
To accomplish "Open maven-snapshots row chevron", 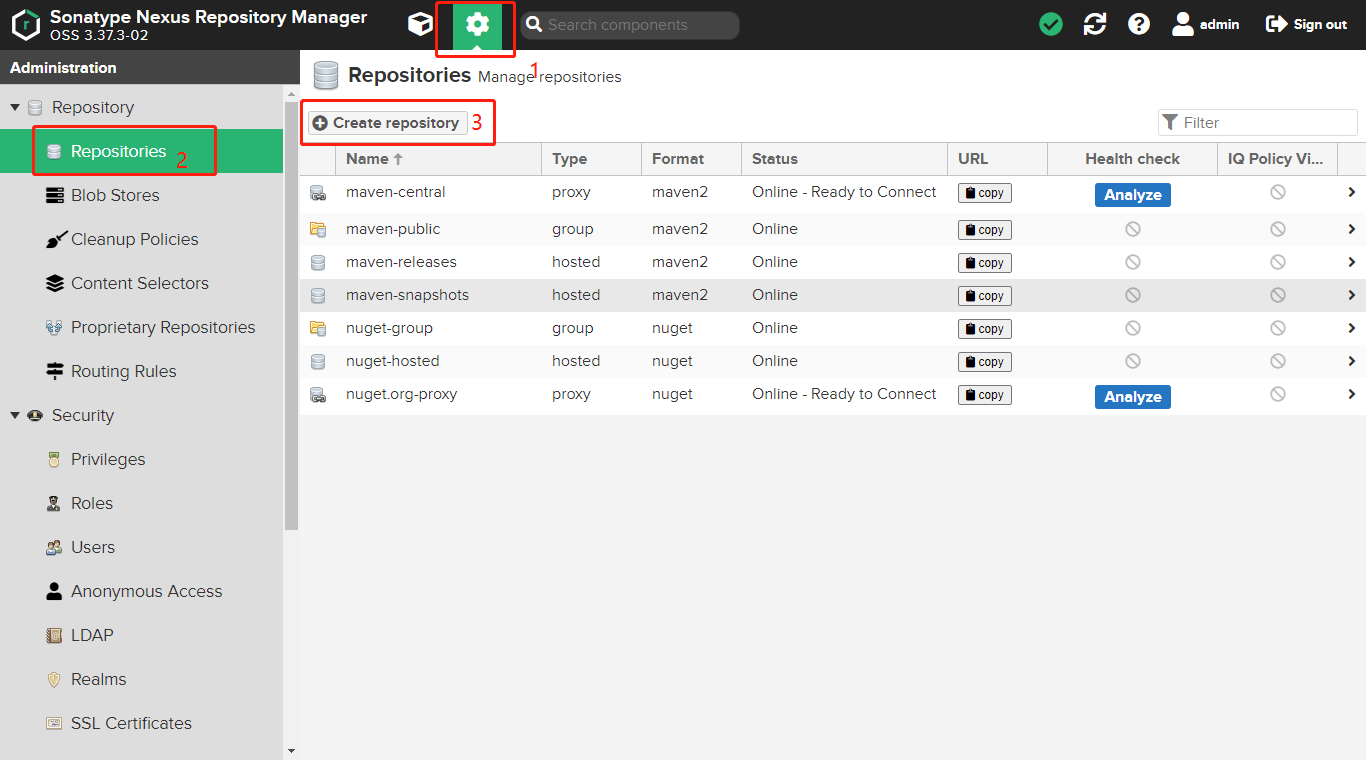I will pyautogui.click(x=1351, y=295).
